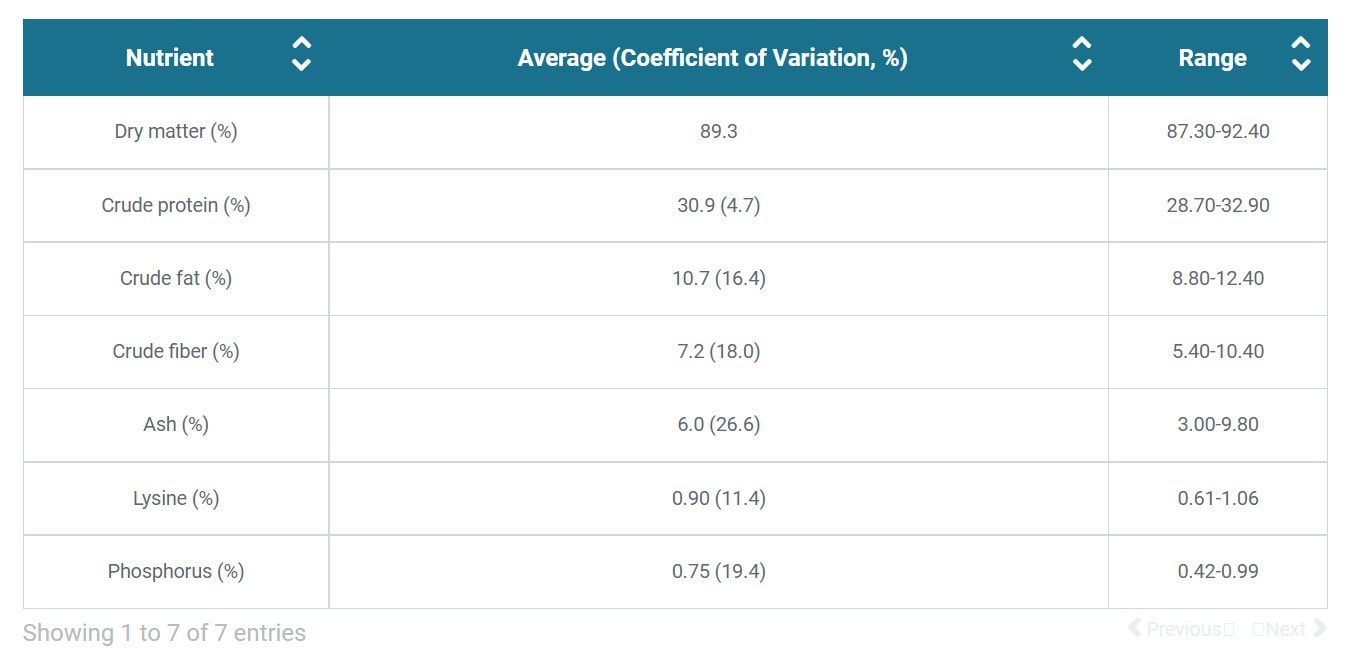Click the Lysine (%) nutrient cell
Screen dimensions: 1347x648
tap(176, 498)
